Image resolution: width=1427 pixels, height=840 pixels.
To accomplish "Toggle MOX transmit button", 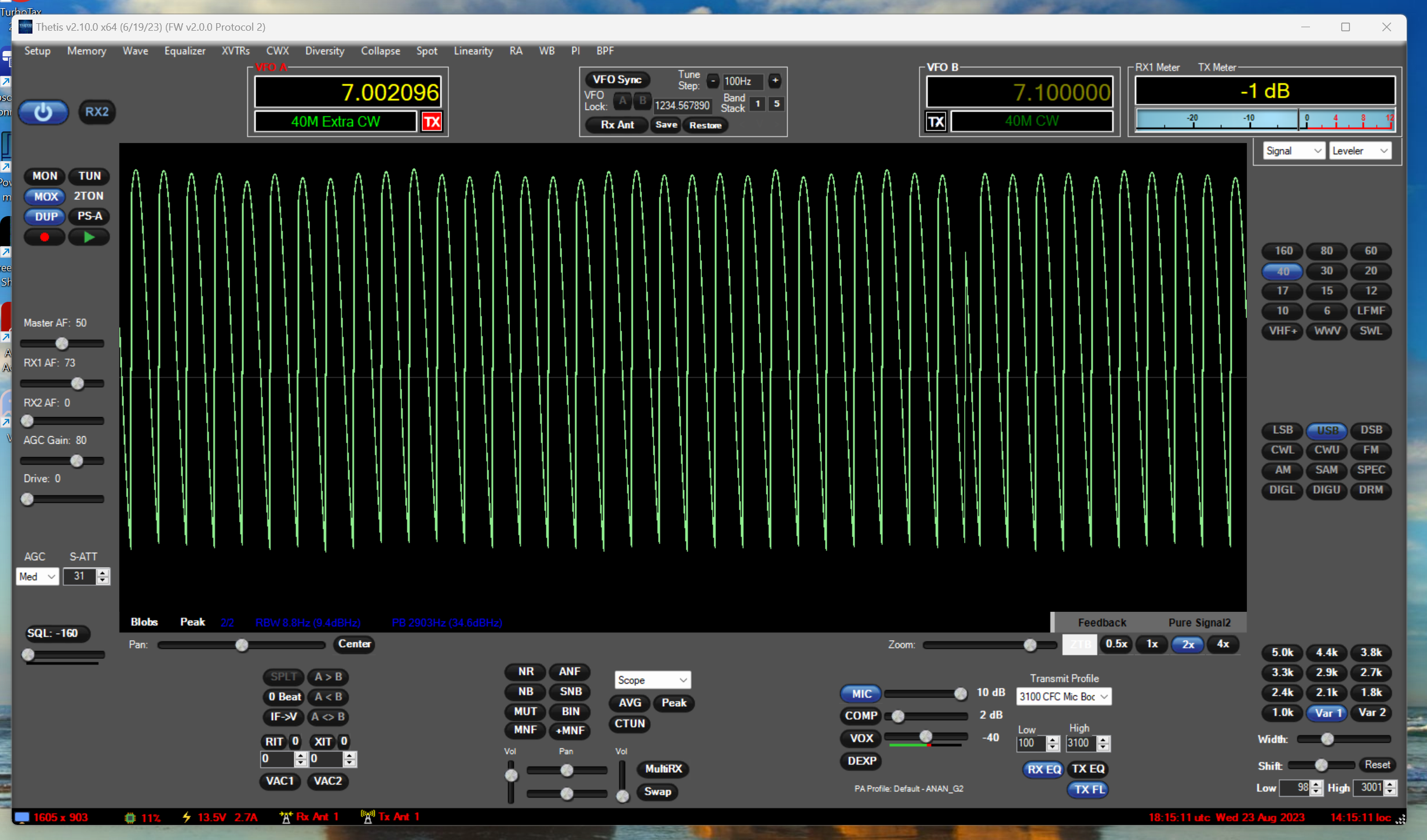I will (46, 196).
